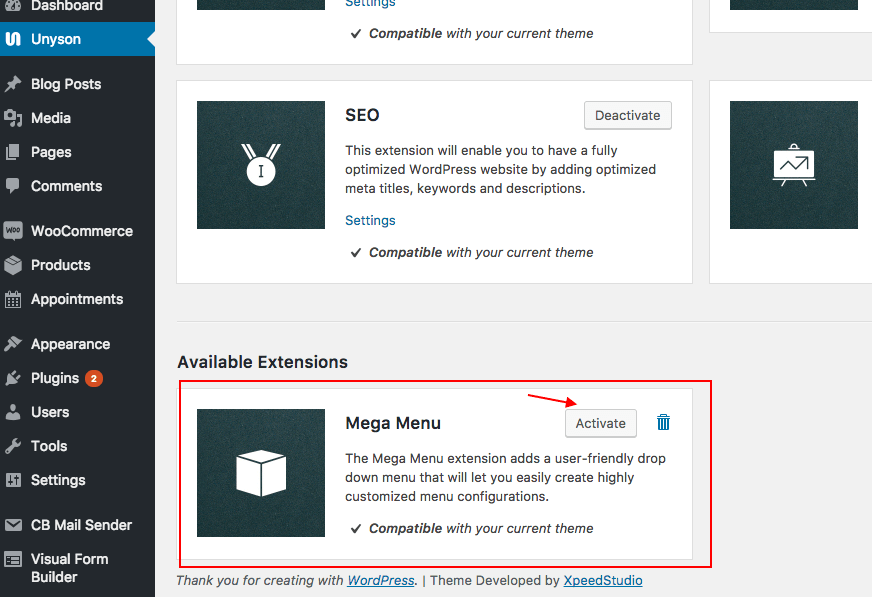Click the Settings sliders icon in sidebar
The height and width of the screenshot is (597, 872).
[13, 480]
